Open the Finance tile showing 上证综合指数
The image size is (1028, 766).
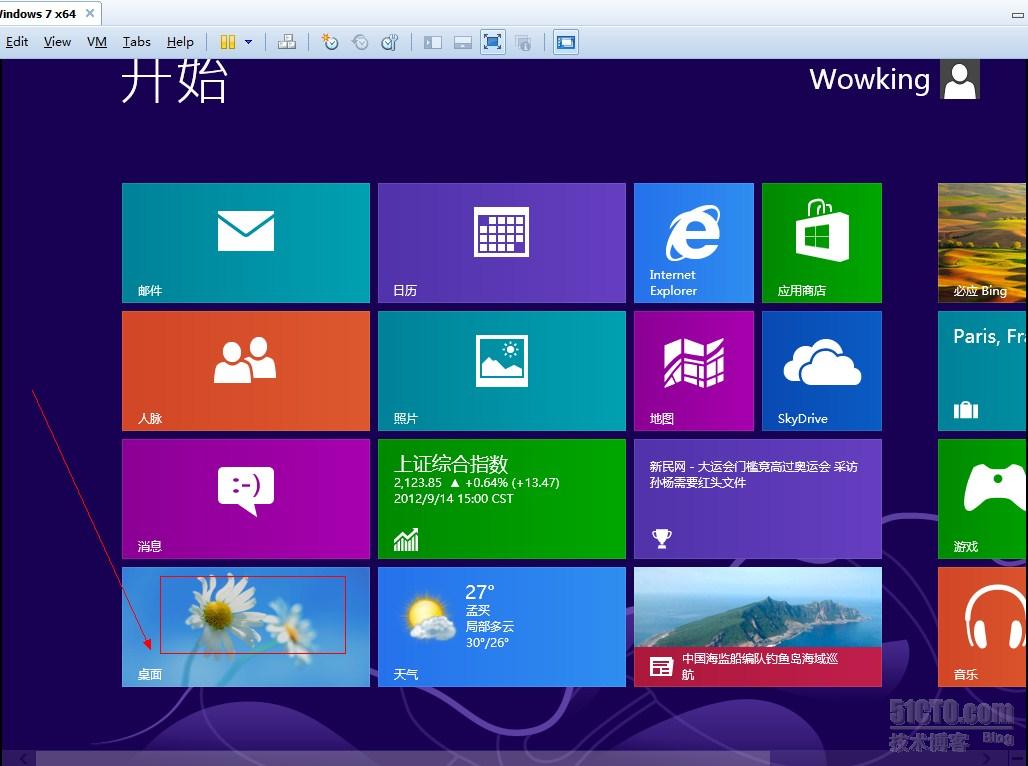click(x=502, y=498)
